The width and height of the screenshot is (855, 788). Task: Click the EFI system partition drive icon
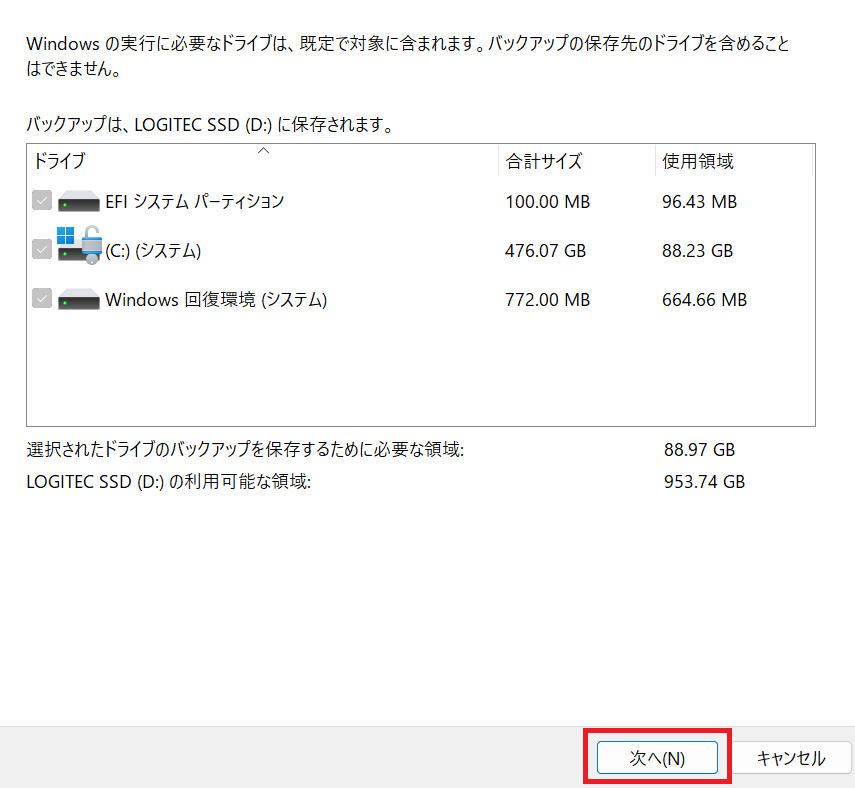[79, 202]
